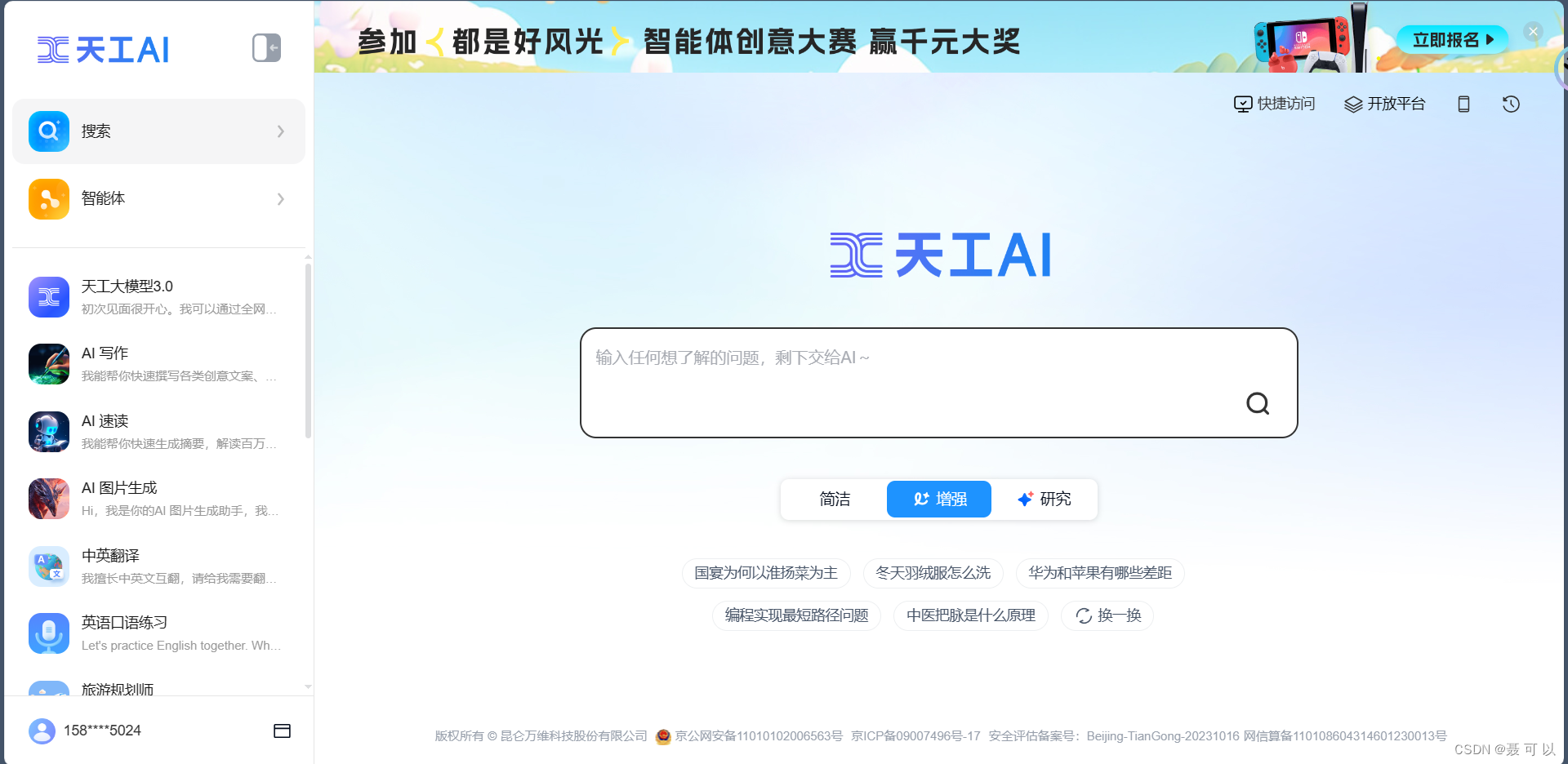Click the promotional banner title text
The image size is (1568, 764).
click(x=688, y=41)
